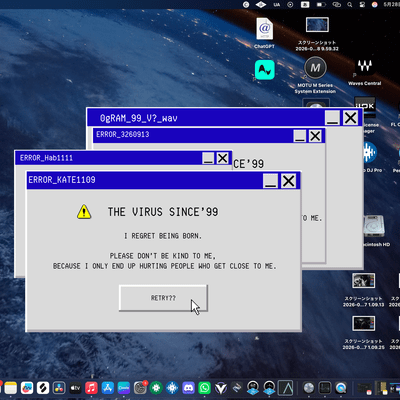Minimize the 0gRAM_99_V?_wav window
This screenshot has width=400, height=400.
[332, 118]
